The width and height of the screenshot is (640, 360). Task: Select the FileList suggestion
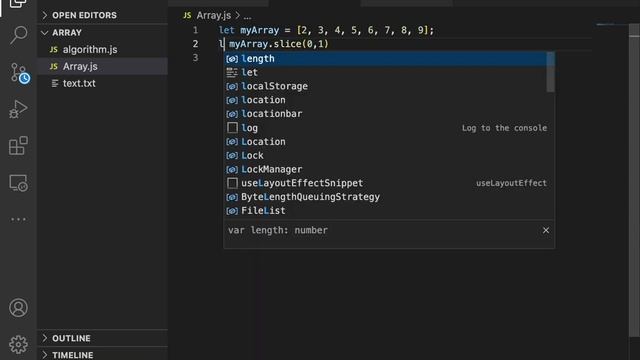[386, 211]
